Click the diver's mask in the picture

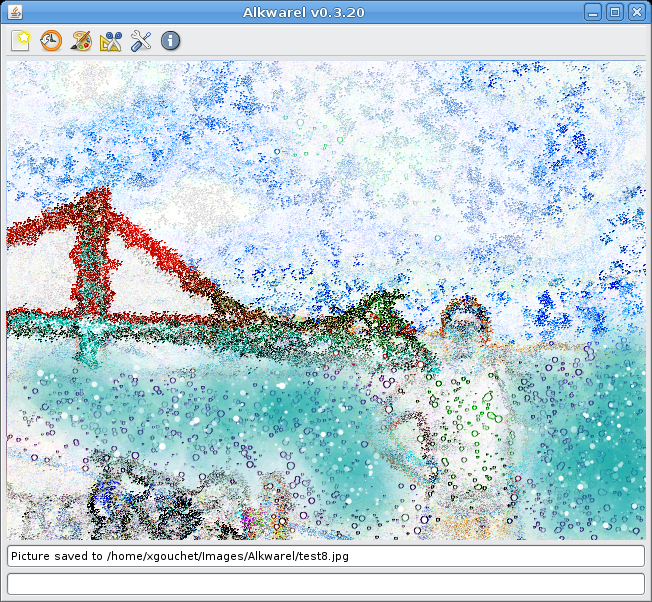tap(464, 320)
